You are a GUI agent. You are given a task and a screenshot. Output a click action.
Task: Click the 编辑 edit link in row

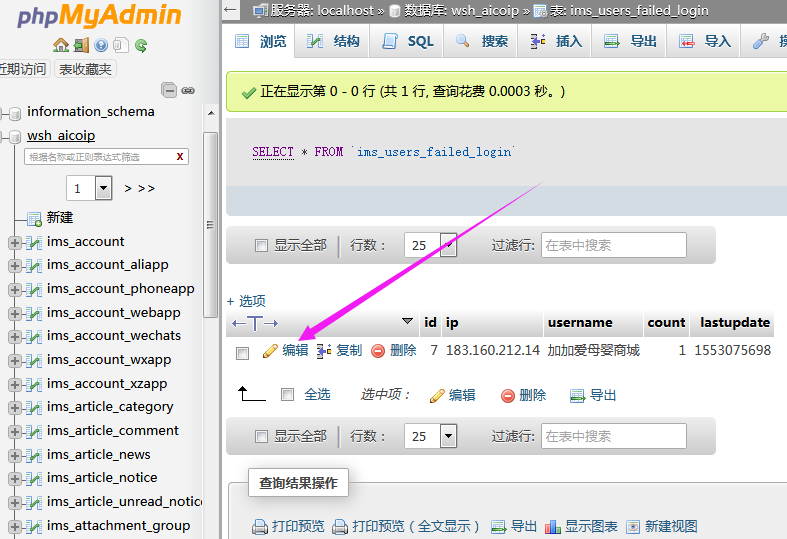[294, 351]
